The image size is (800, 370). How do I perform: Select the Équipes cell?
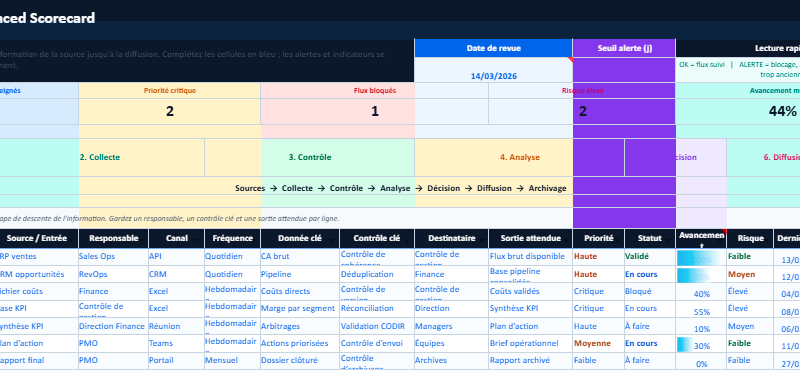click(452, 343)
